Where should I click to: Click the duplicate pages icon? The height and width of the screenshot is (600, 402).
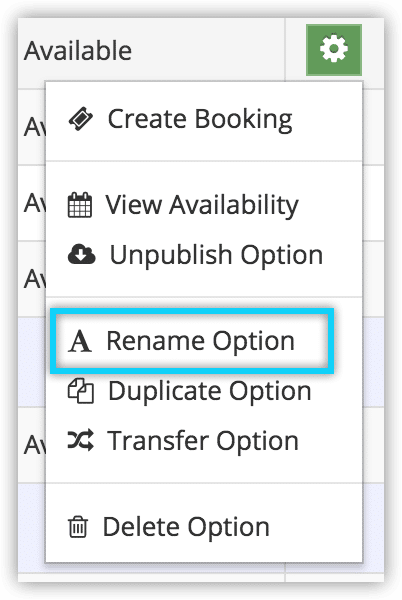[81, 391]
